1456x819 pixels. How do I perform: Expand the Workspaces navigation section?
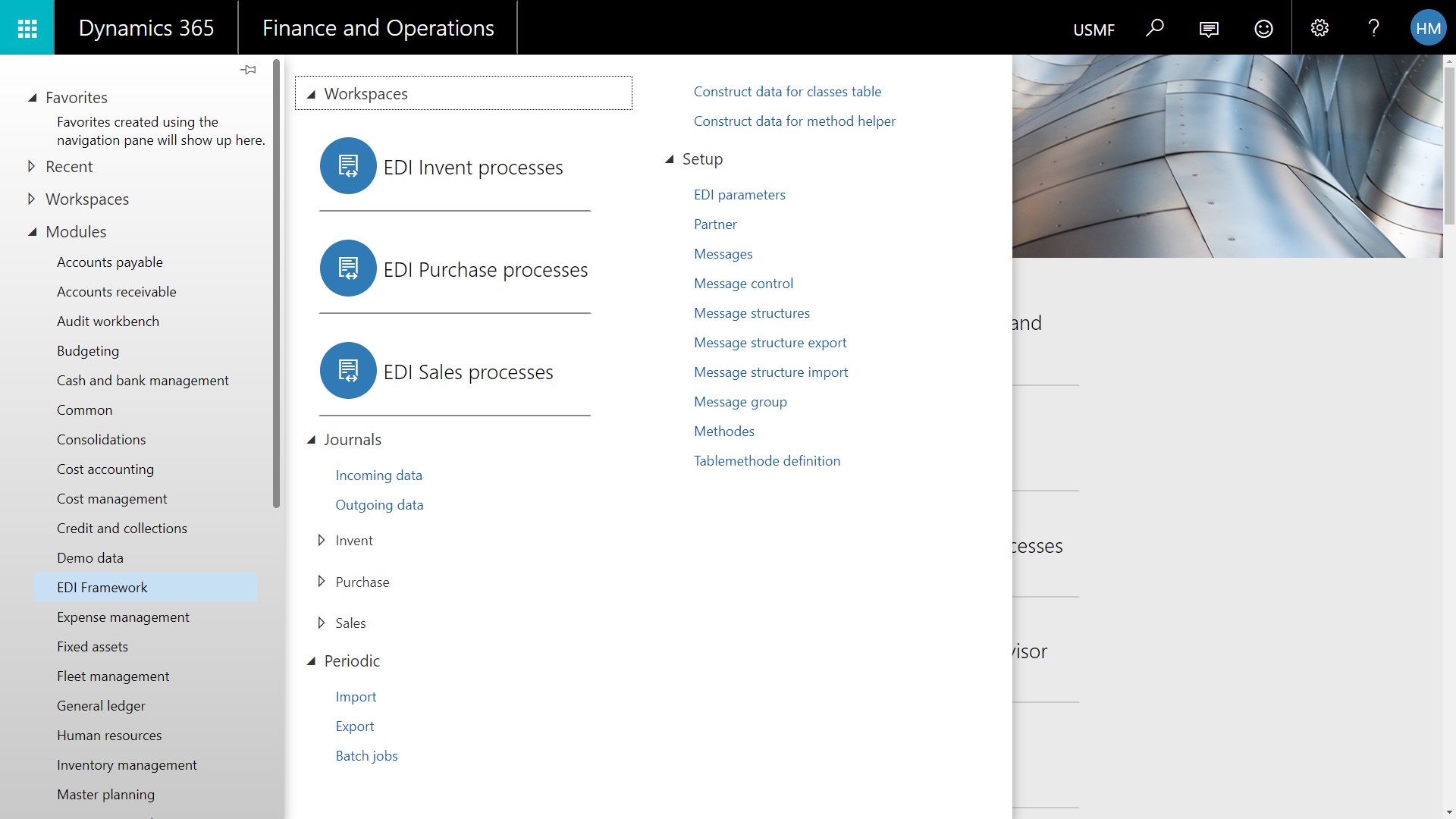31,199
